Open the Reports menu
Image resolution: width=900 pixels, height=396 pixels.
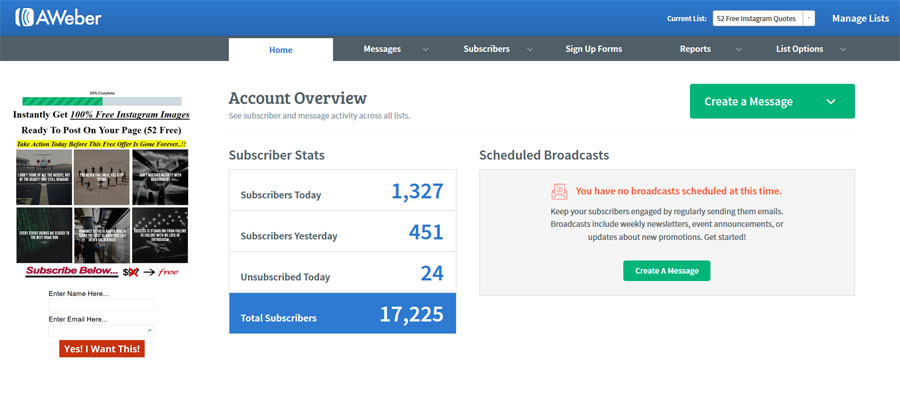pyautogui.click(x=695, y=49)
